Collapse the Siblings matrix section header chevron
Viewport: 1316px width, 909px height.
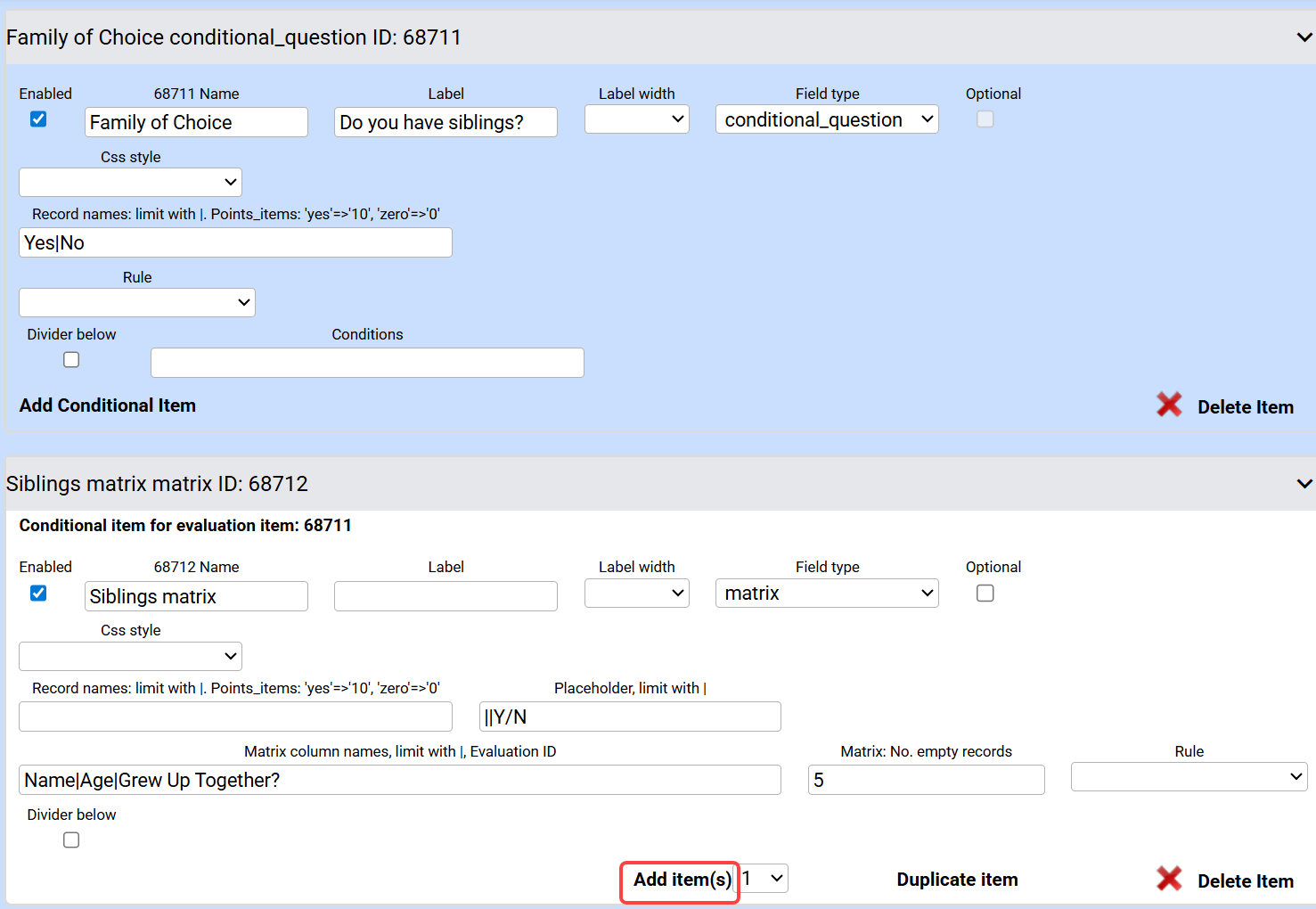(1304, 484)
